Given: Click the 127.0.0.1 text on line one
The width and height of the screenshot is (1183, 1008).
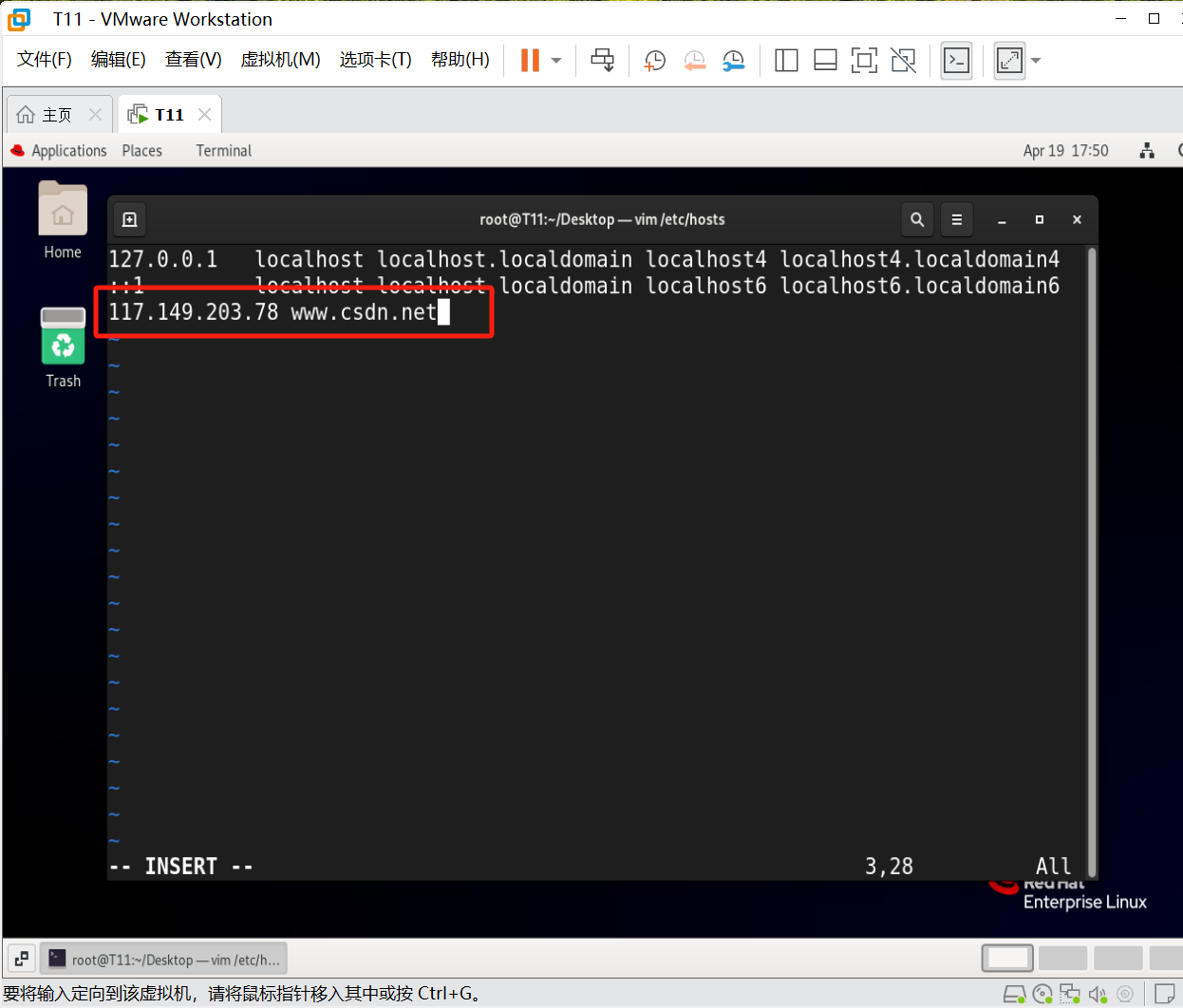Looking at the screenshot, I should point(163,259).
